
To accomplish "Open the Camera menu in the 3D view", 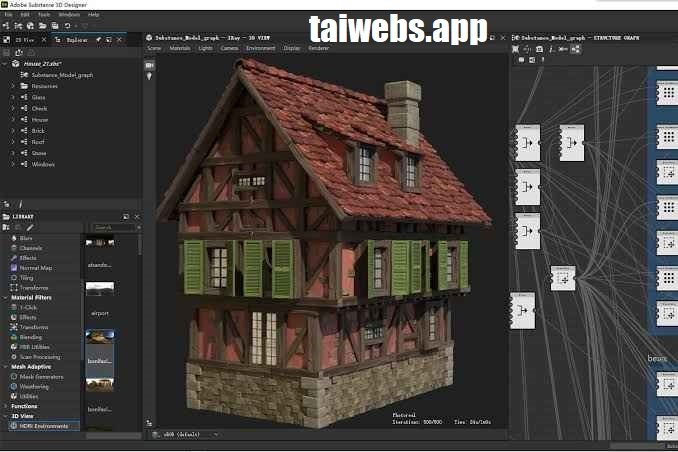I will click(229, 48).
